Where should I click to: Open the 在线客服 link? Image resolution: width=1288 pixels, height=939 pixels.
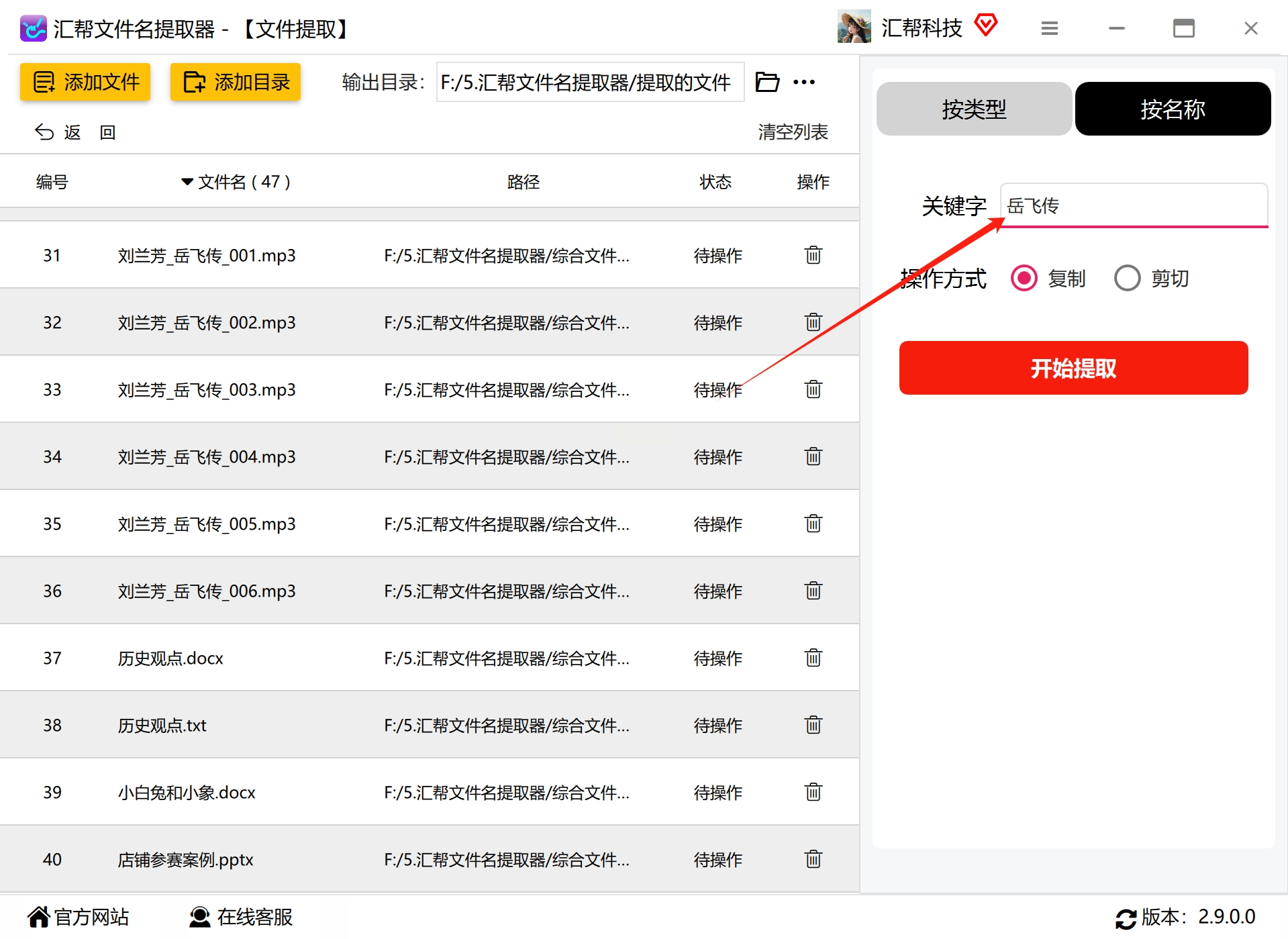241,917
